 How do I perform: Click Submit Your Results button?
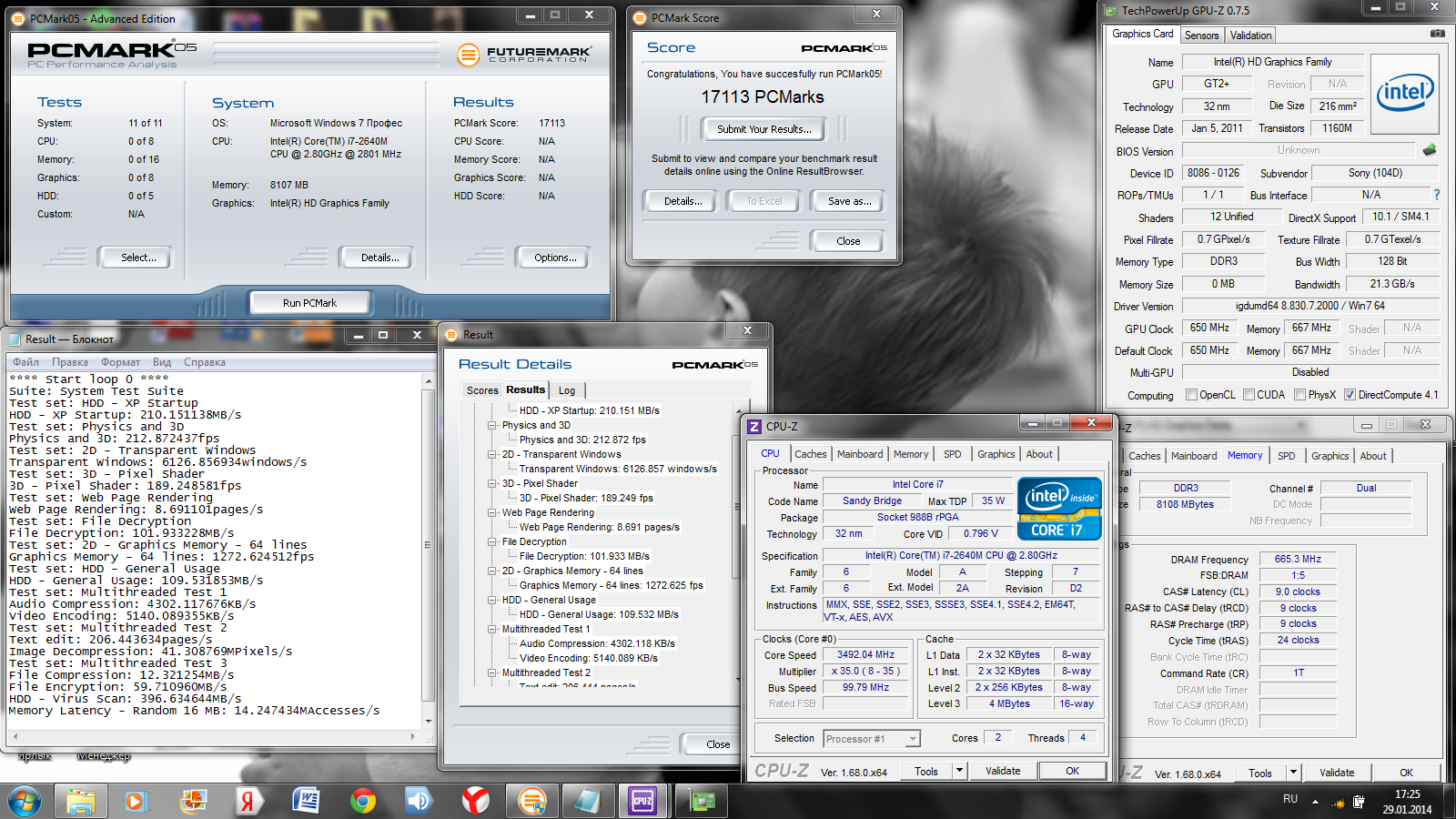[x=763, y=129]
